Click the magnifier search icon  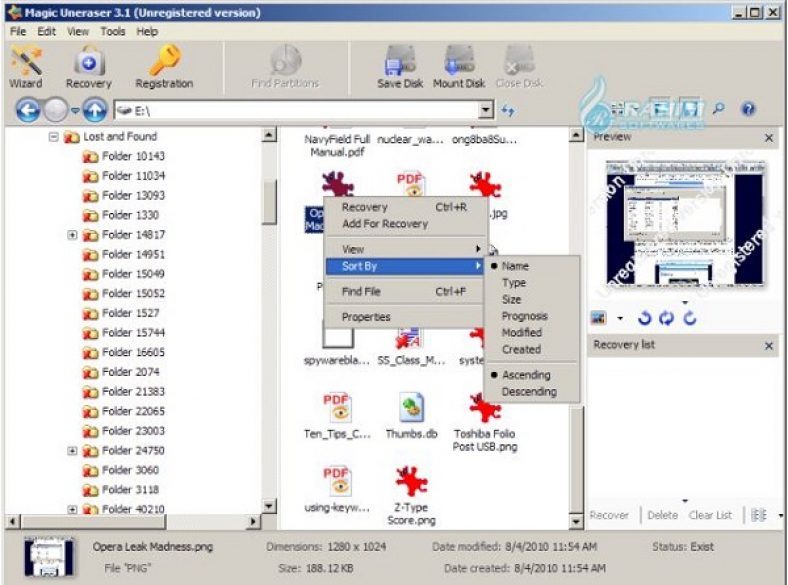[719, 109]
